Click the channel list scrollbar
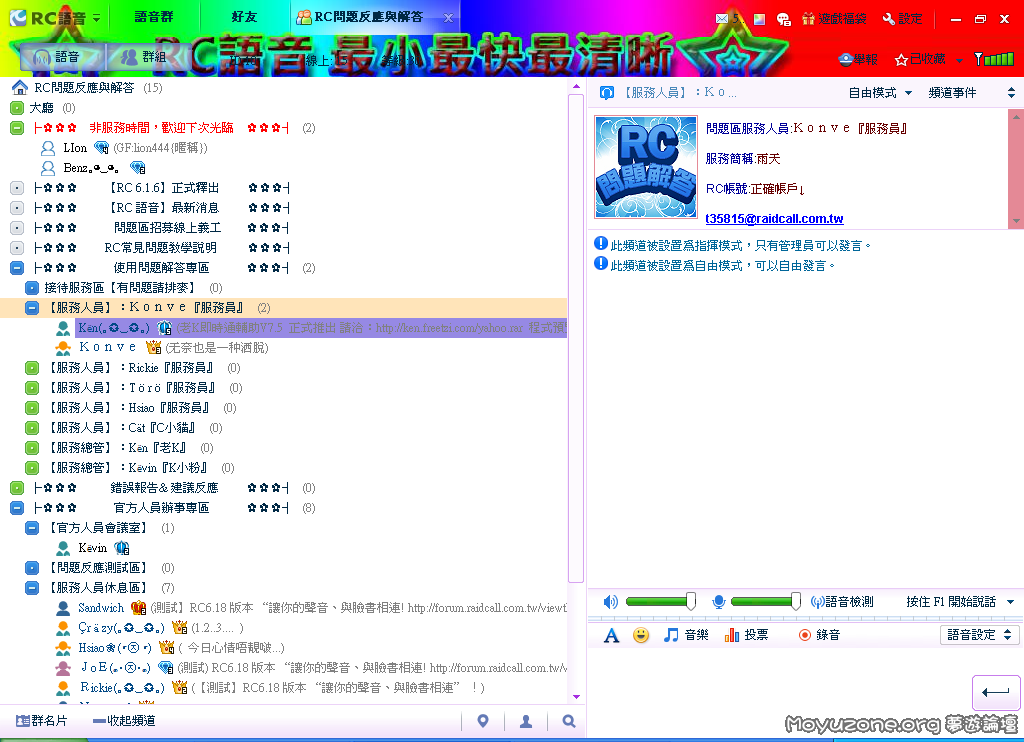The width and height of the screenshot is (1024, 742). click(x=575, y=338)
